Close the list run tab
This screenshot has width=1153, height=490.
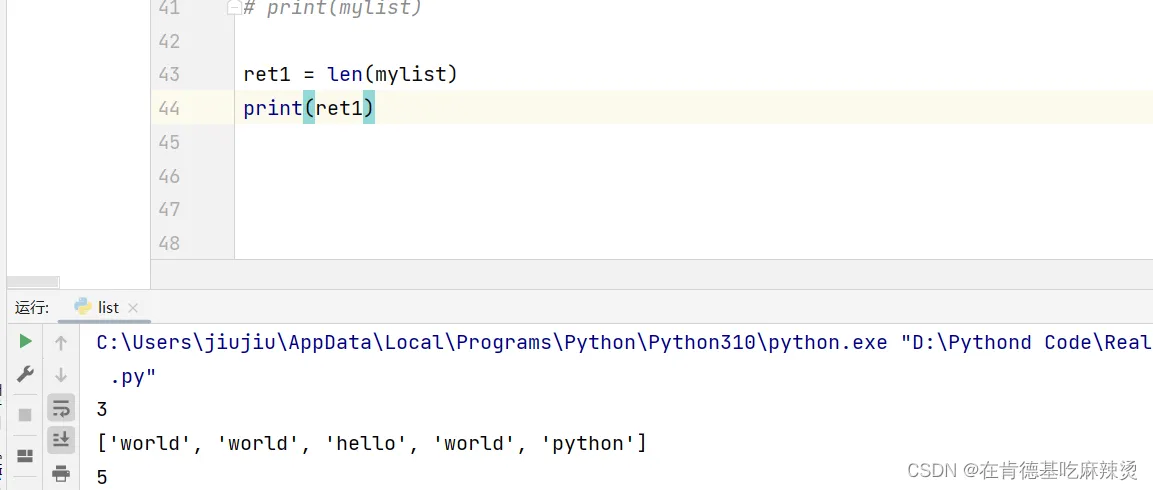coord(133,308)
